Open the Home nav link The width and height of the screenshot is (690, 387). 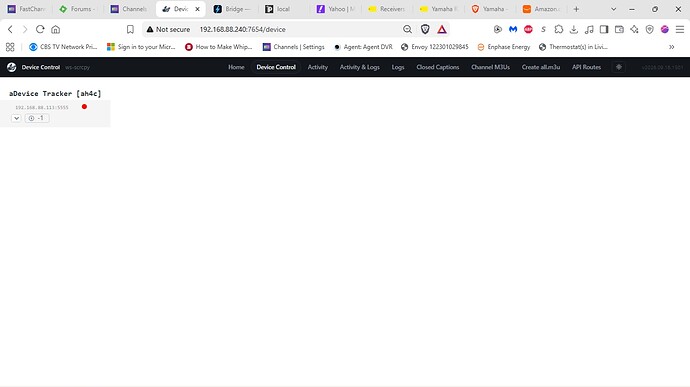point(236,67)
